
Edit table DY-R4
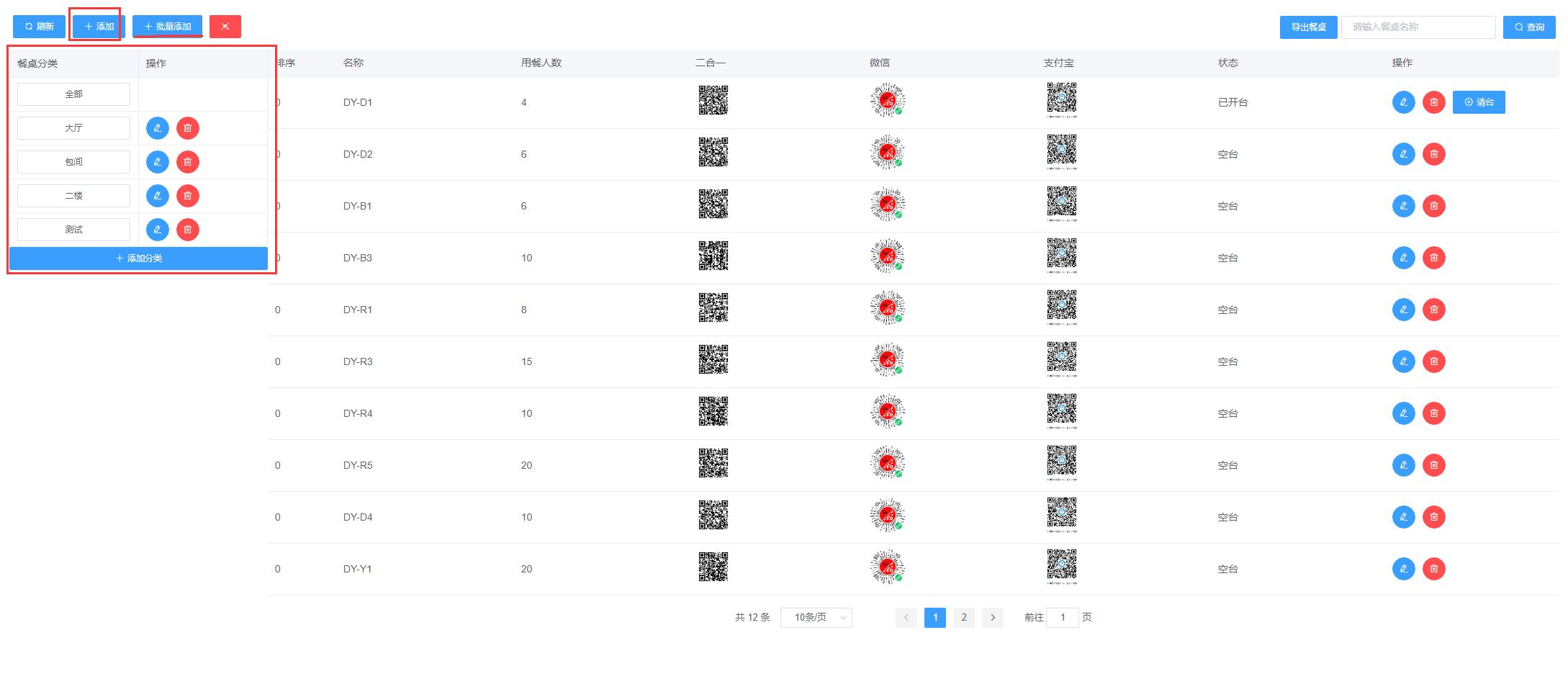(x=1404, y=413)
